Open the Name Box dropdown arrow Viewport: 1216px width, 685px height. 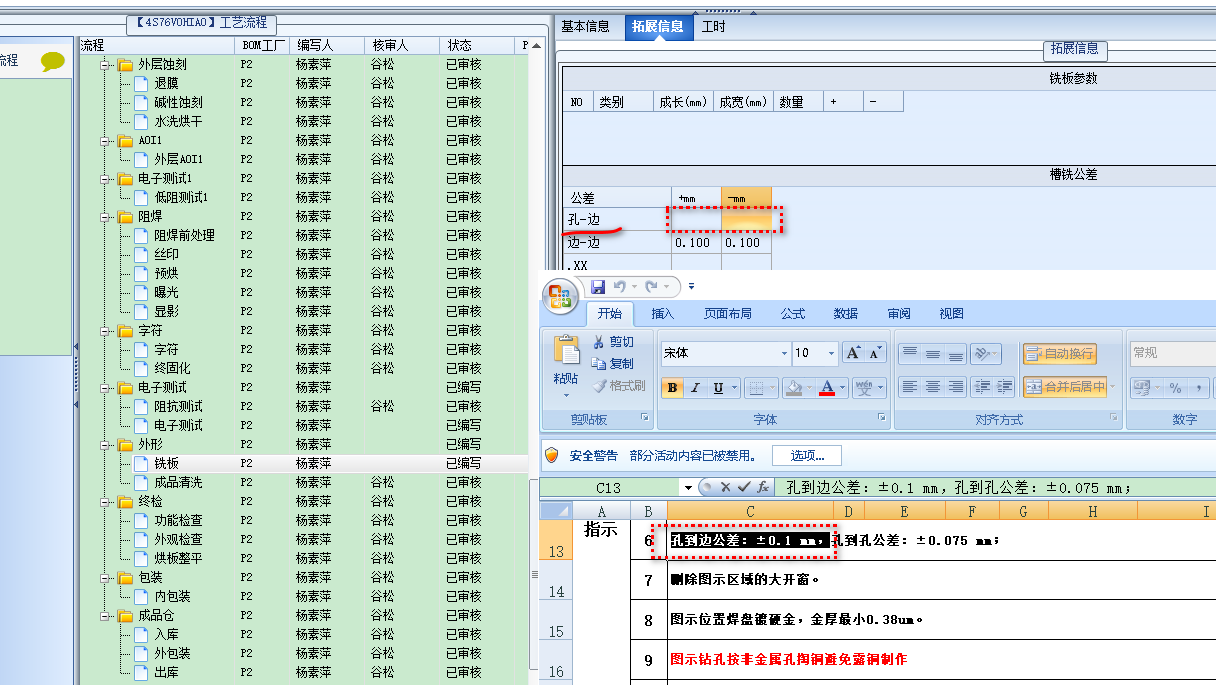click(x=688, y=487)
